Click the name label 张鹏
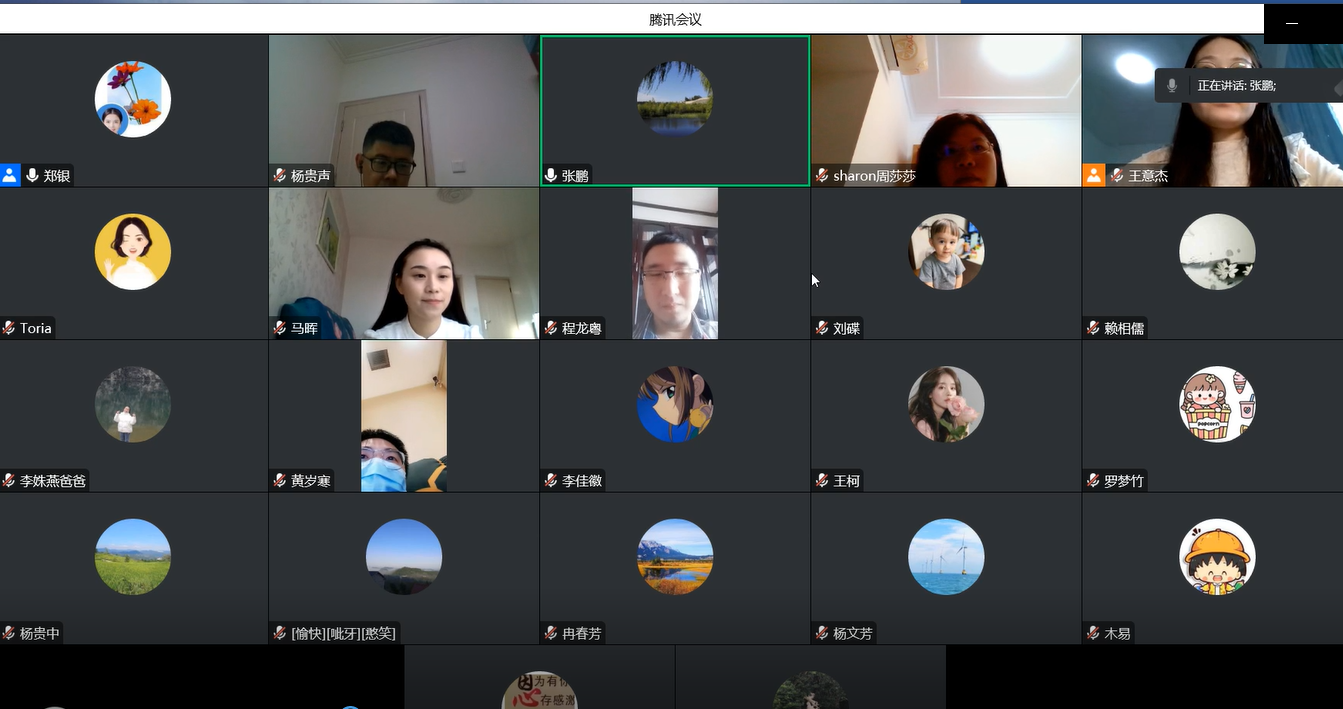 tap(575, 176)
